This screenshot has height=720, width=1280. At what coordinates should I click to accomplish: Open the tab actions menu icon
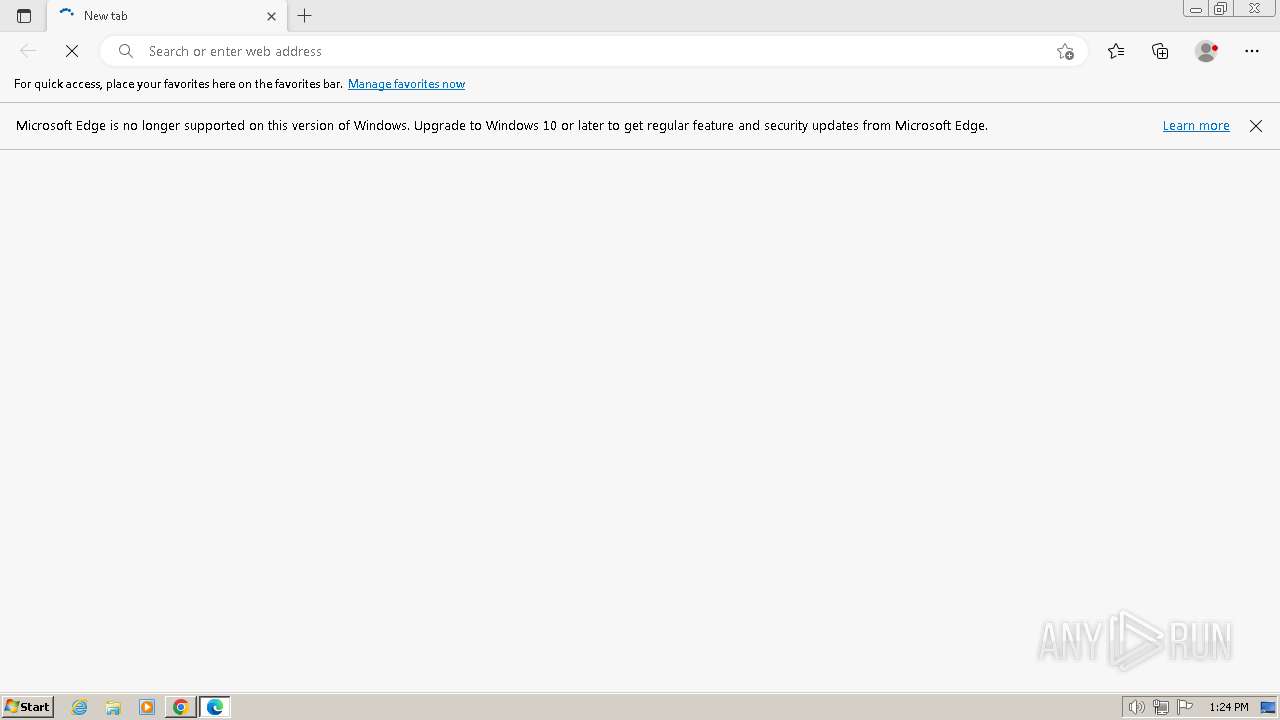click(24, 16)
